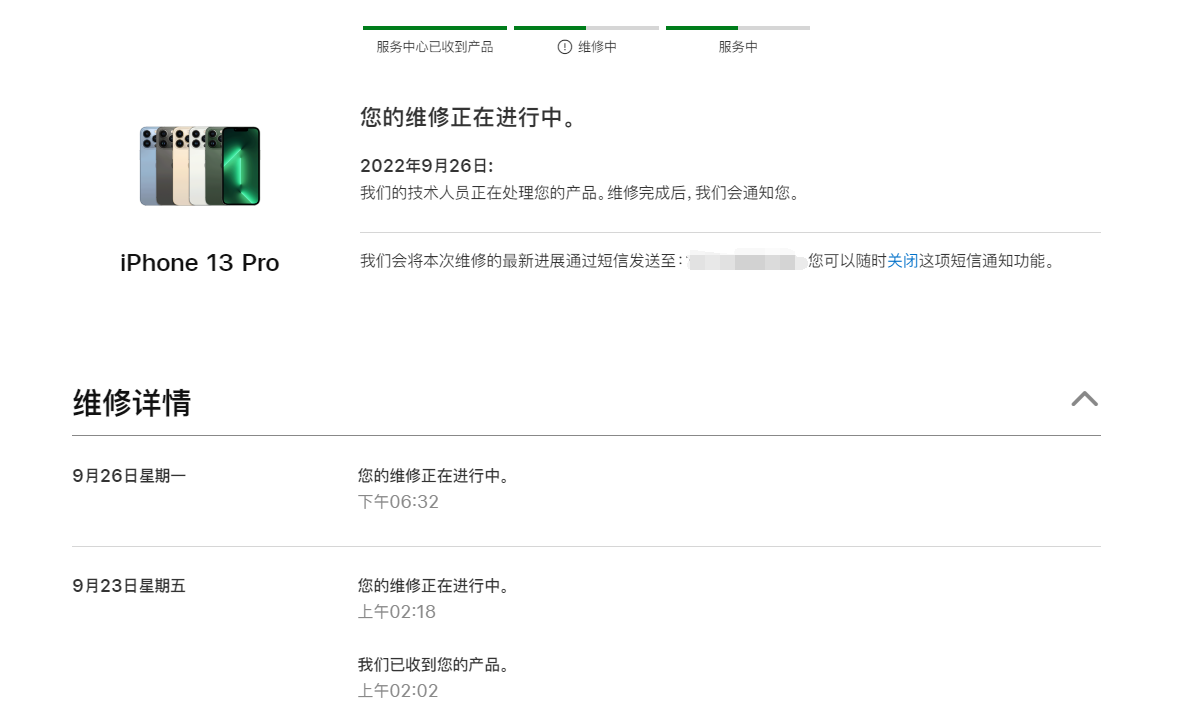Click the iPhone 13 Pro product name
Viewport: 1195px width, 714px height.
[x=200, y=263]
